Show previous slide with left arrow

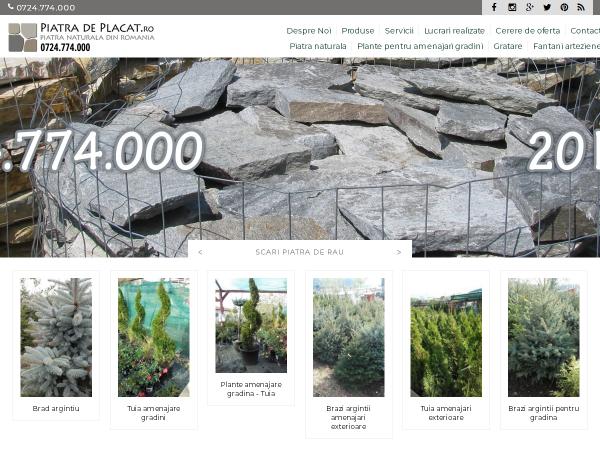200,252
